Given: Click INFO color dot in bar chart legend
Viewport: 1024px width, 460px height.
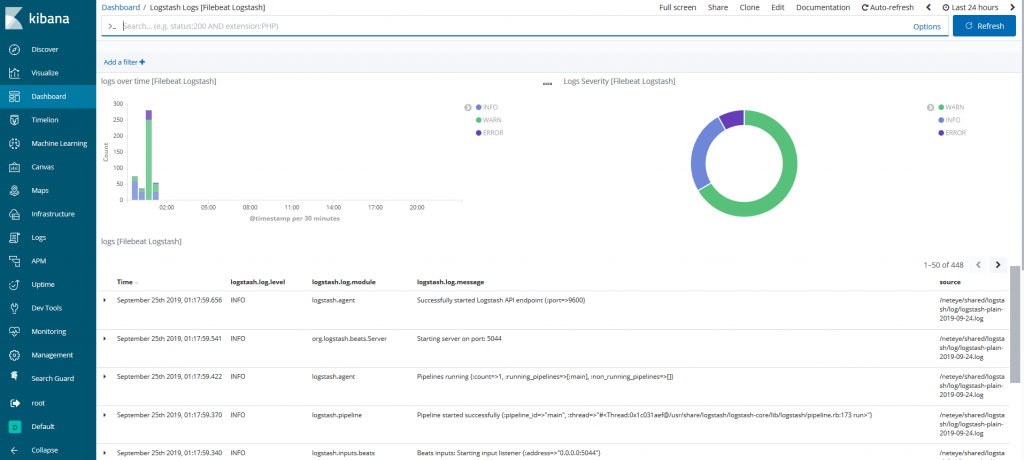Looking at the screenshot, I should click(479, 107).
